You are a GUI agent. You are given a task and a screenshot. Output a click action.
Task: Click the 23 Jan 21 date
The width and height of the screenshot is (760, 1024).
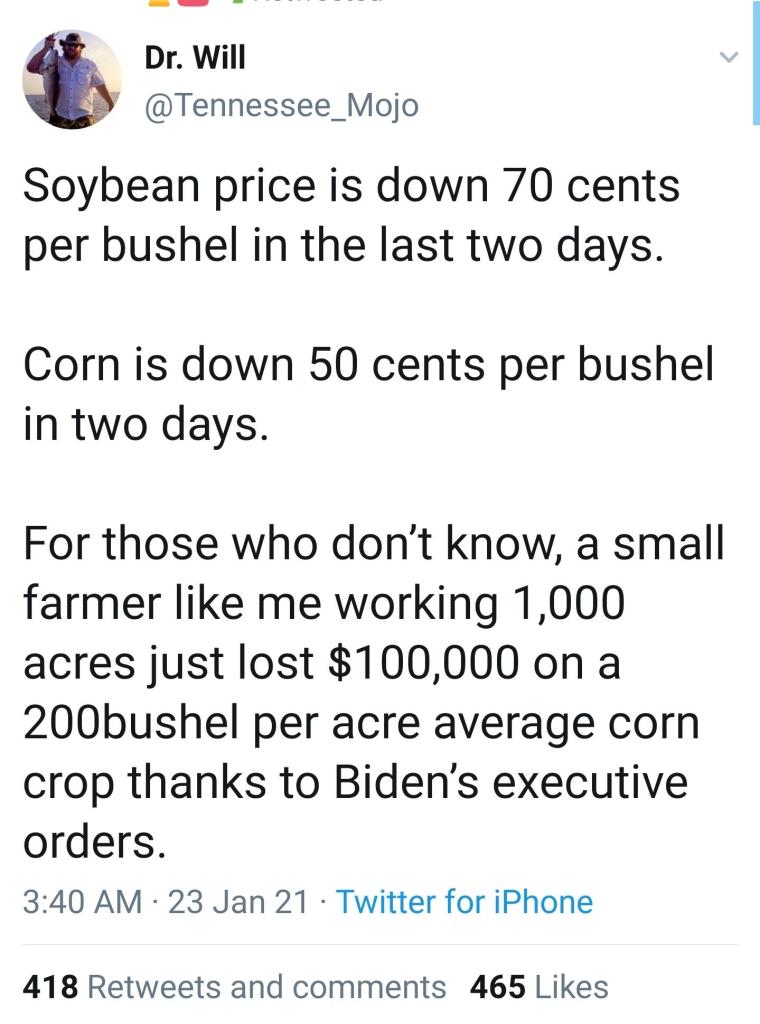pyautogui.click(x=238, y=902)
